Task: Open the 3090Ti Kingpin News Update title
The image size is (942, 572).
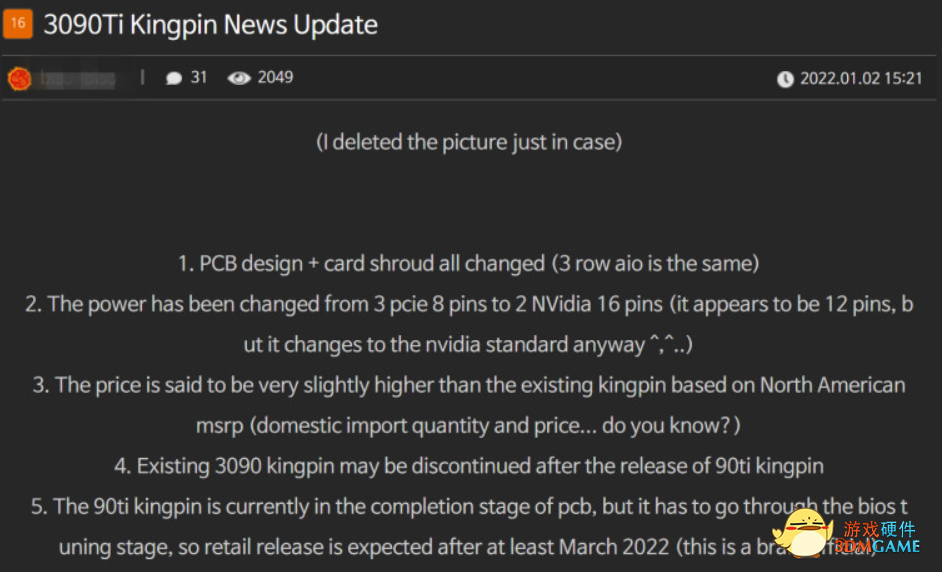Action: click(x=210, y=25)
